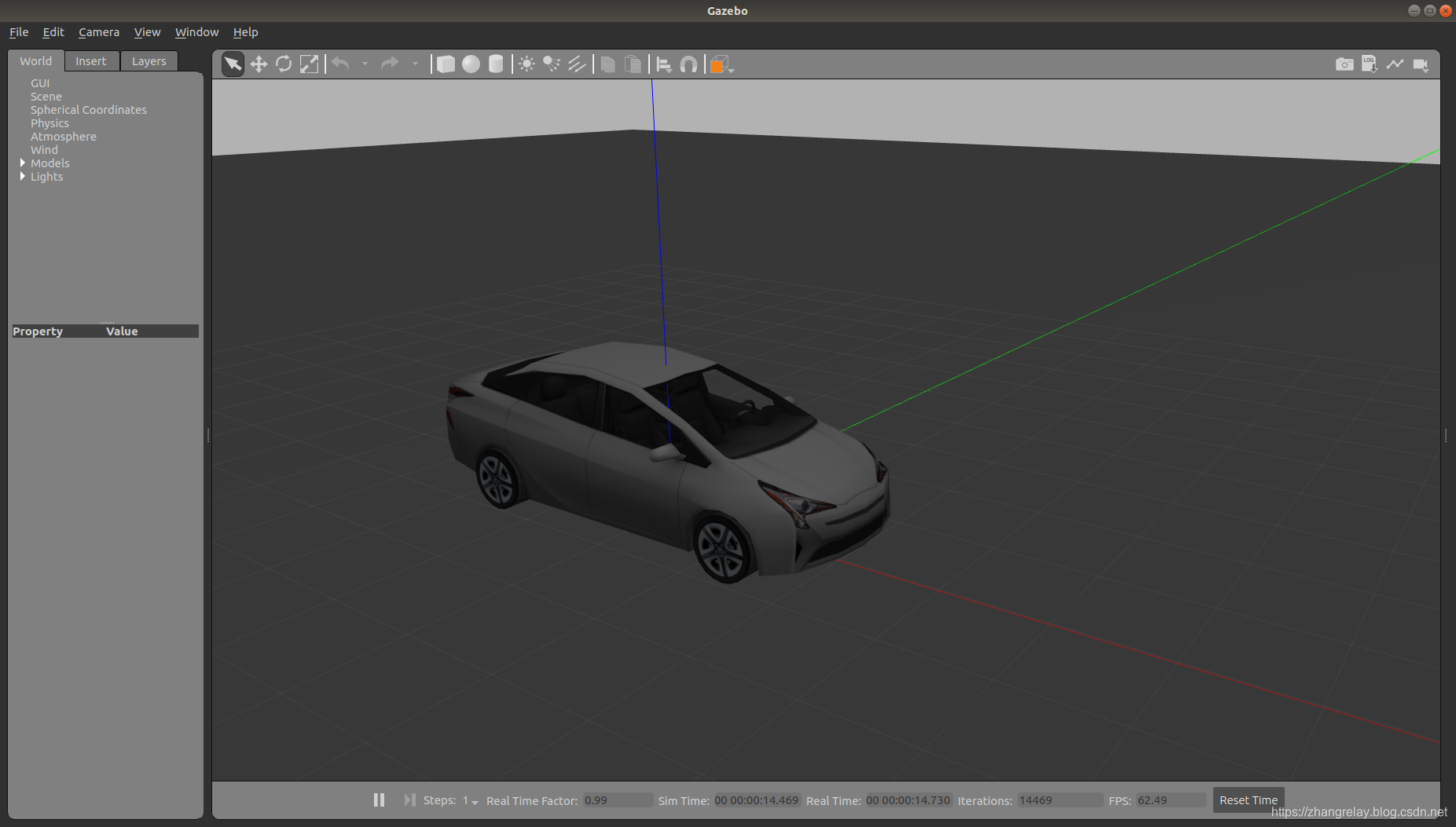Expand the Models tree node
This screenshot has height=827, width=1456.
tap(22, 163)
